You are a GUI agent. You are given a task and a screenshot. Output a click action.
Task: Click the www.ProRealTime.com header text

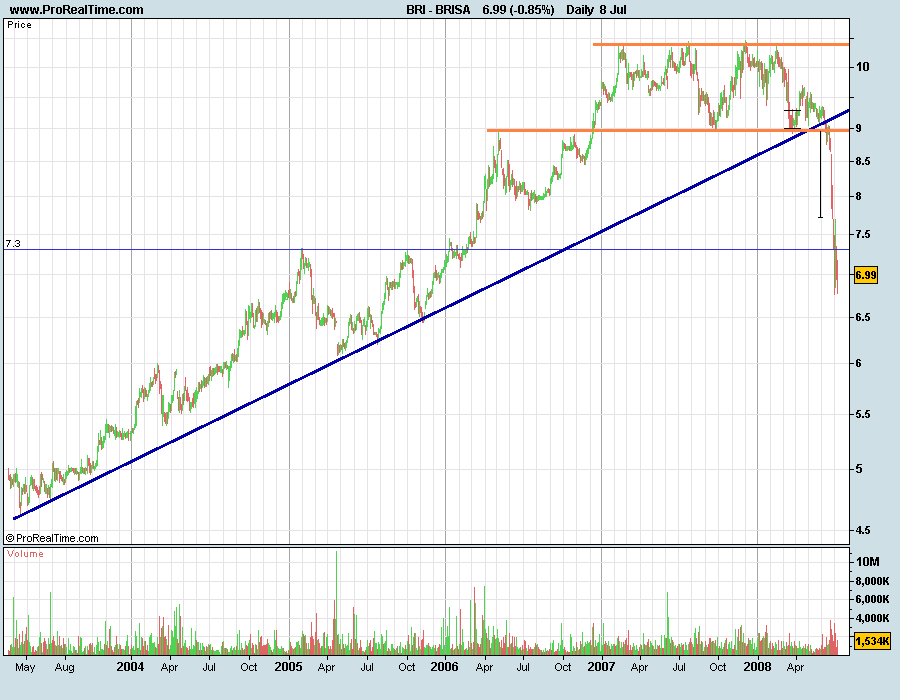(x=76, y=10)
